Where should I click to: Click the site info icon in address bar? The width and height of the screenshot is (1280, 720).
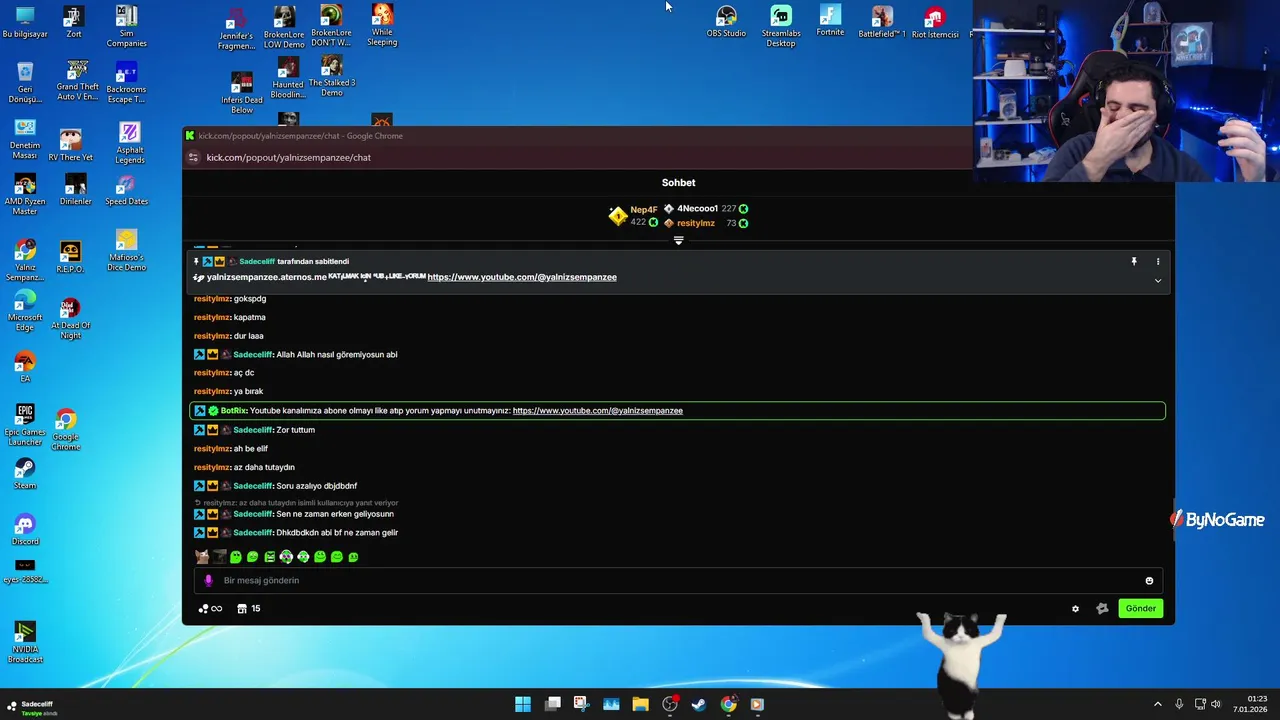[x=194, y=157]
